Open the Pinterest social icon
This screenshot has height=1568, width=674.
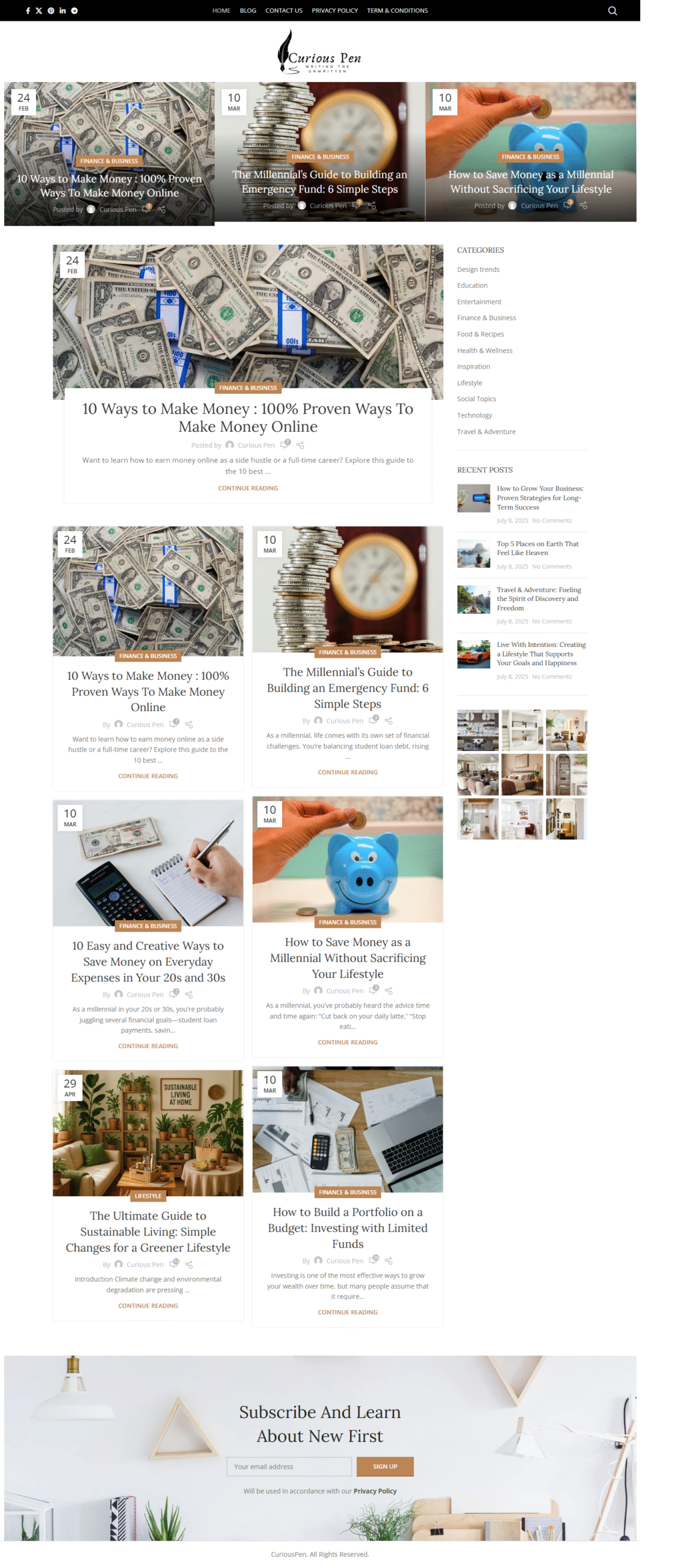tap(51, 10)
